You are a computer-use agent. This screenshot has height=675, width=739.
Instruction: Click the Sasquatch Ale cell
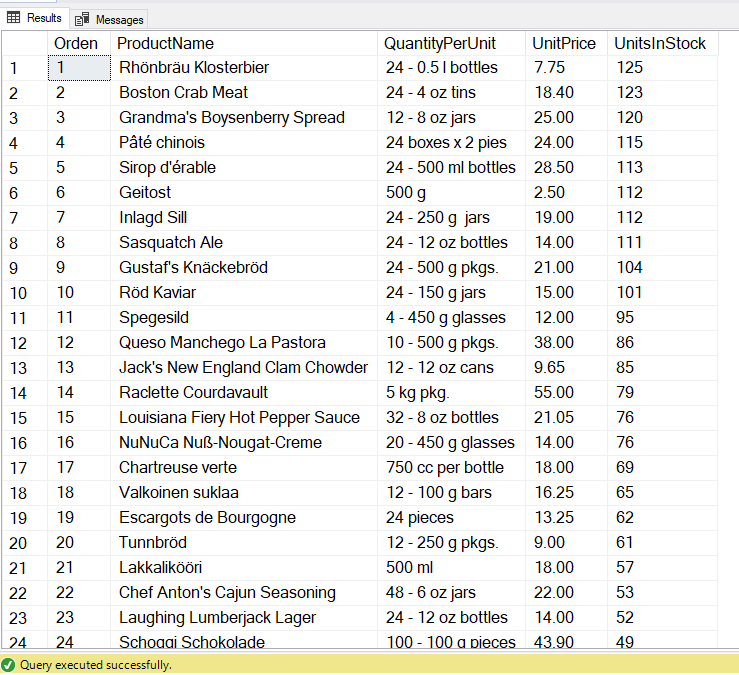click(x=244, y=243)
